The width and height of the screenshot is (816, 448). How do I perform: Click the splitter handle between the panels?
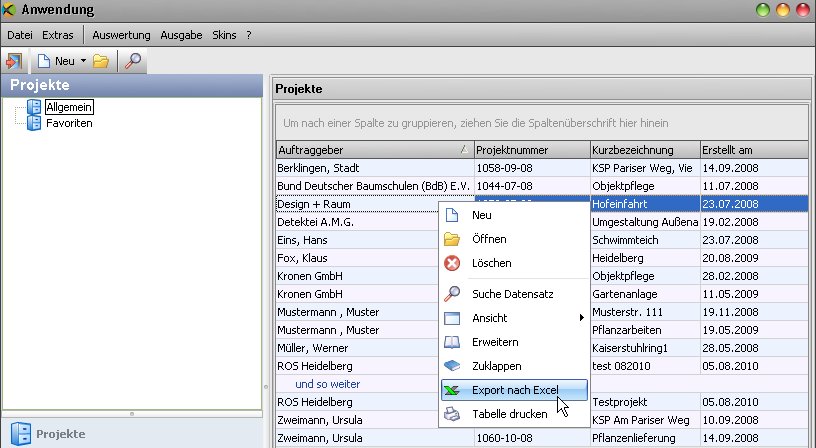point(266,387)
